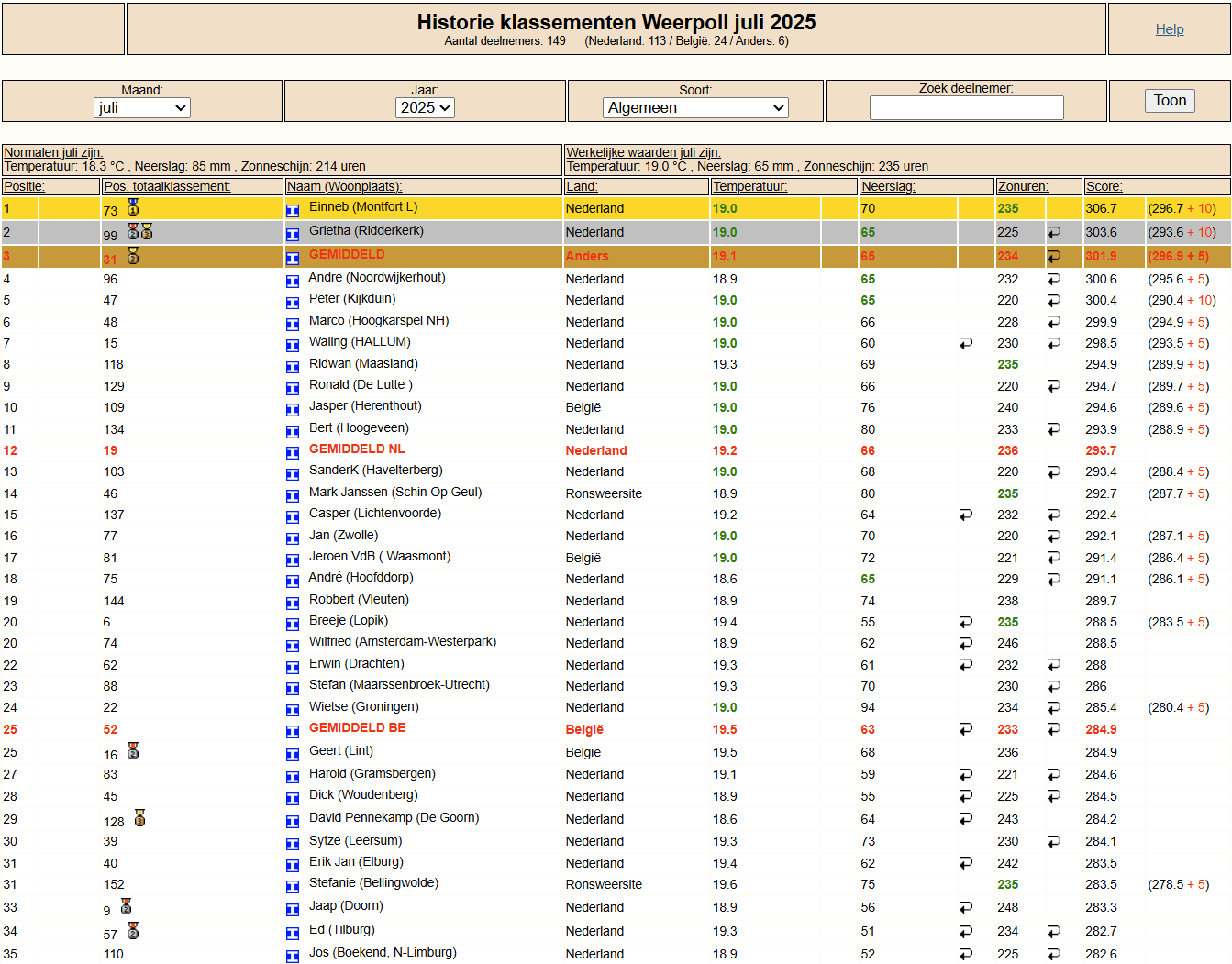The width and height of the screenshot is (1232, 964).
Task: Click the medal icon in David Pennekamp's row
Action: tap(139, 818)
